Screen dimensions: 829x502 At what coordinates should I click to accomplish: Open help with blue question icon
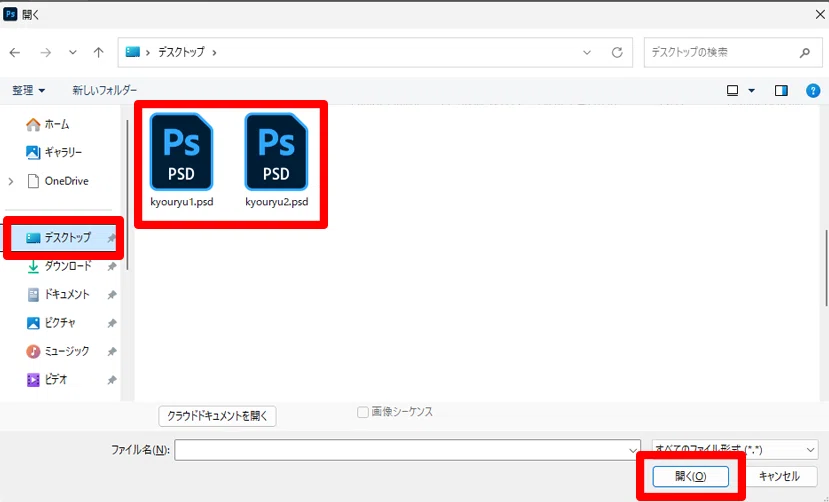point(813,90)
